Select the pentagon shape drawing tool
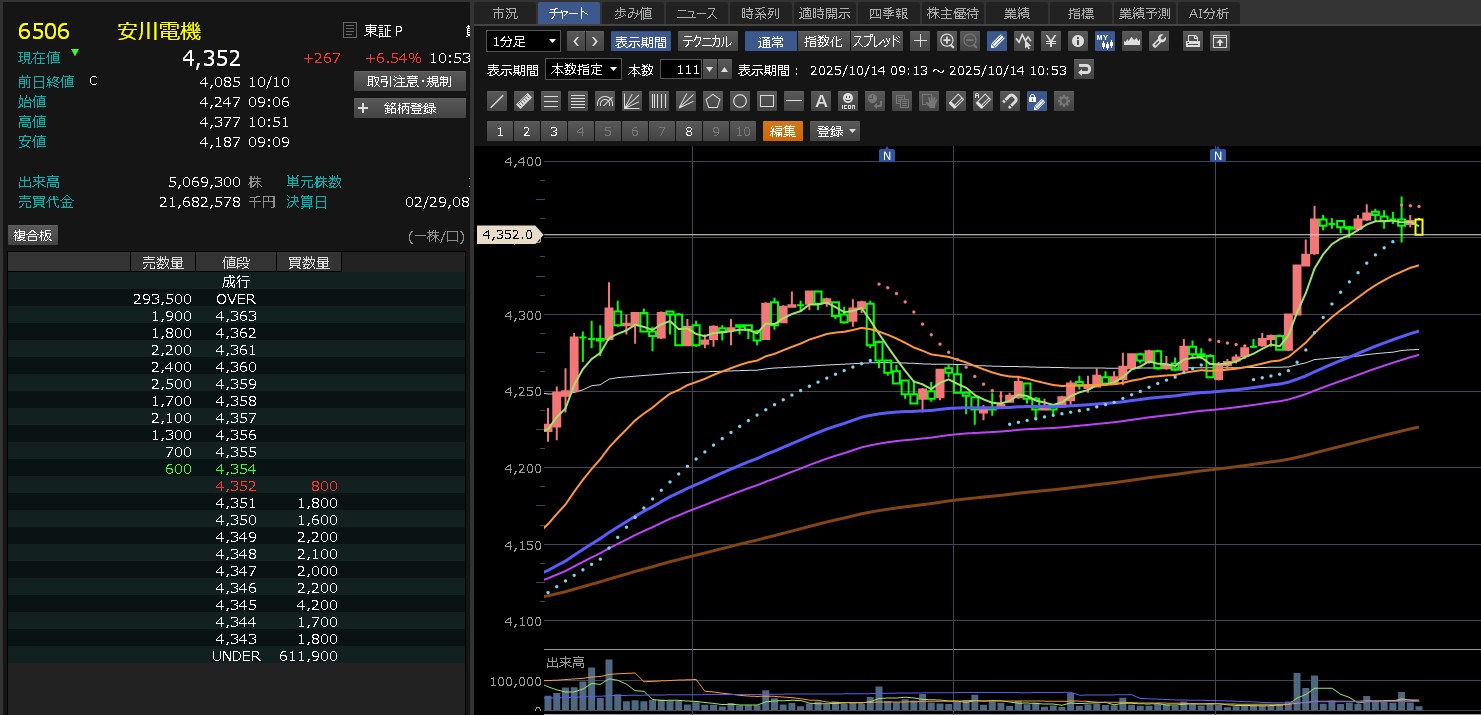This screenshot has width=1481, height=715. pos(713,101)
